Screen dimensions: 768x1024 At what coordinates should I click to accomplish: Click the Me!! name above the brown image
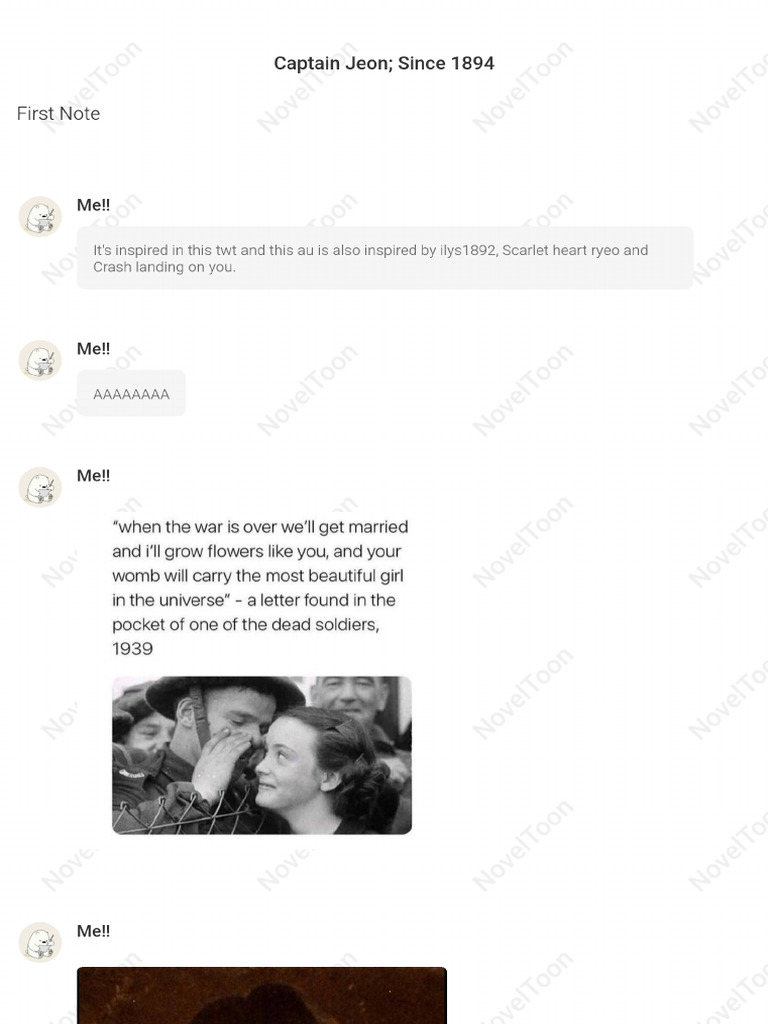tap(93, 931)
